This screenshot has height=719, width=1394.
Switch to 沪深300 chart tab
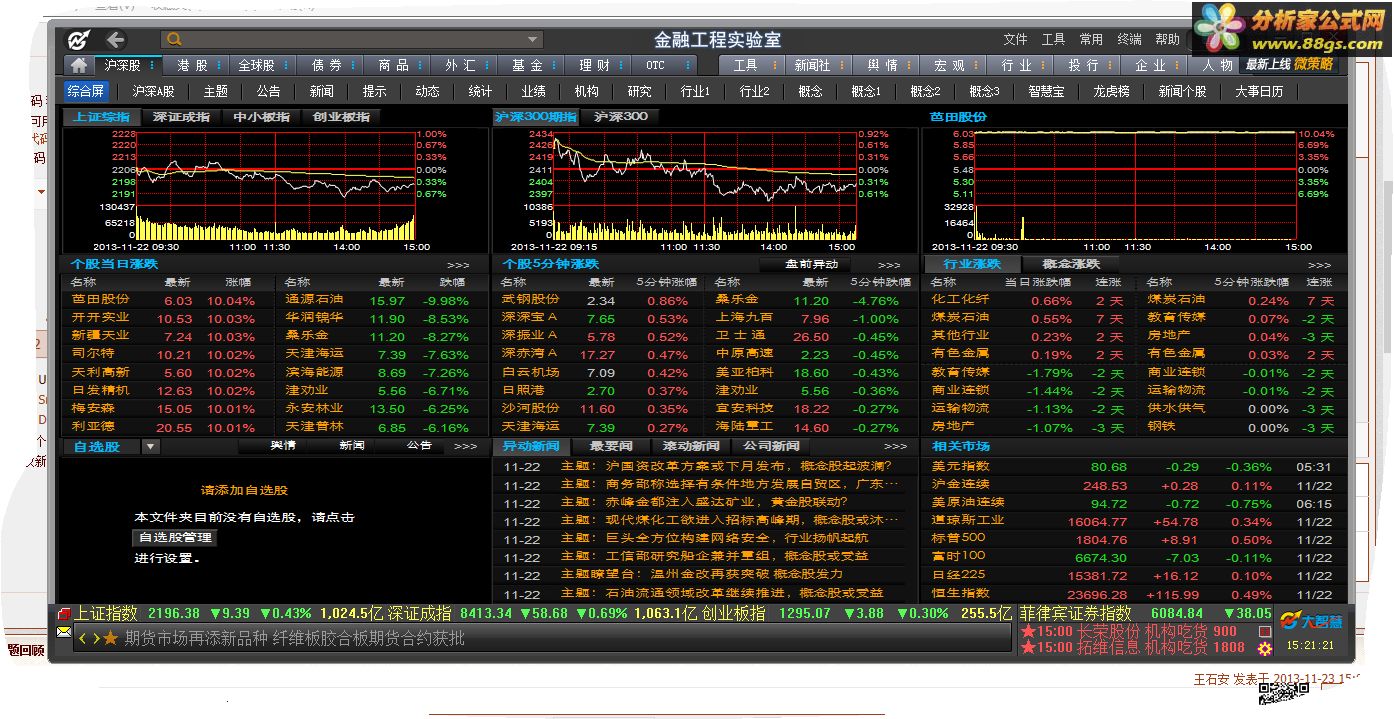[620, 117]
